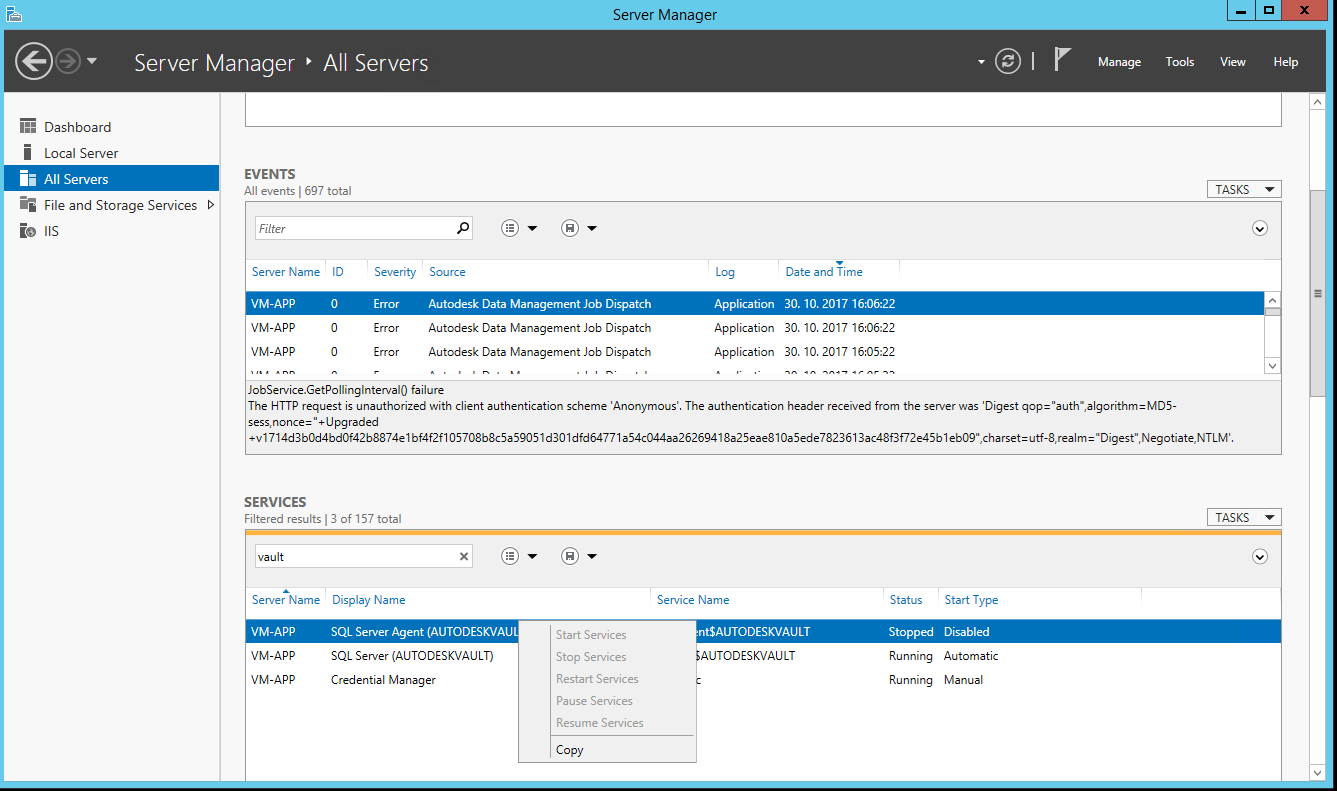
Task: Click the Local Server icon
Action: (28, 153)
